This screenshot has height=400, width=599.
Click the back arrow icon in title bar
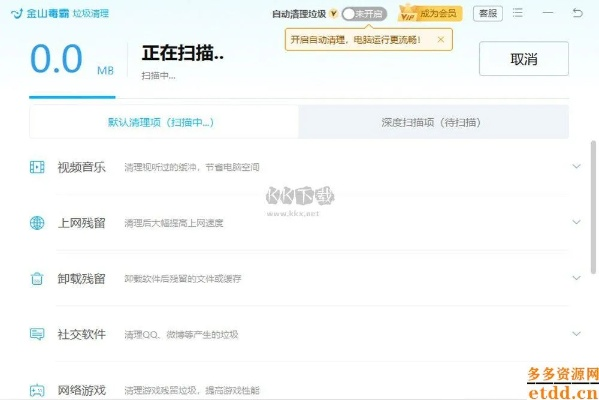pyautogui.click(x=578, y=13)
